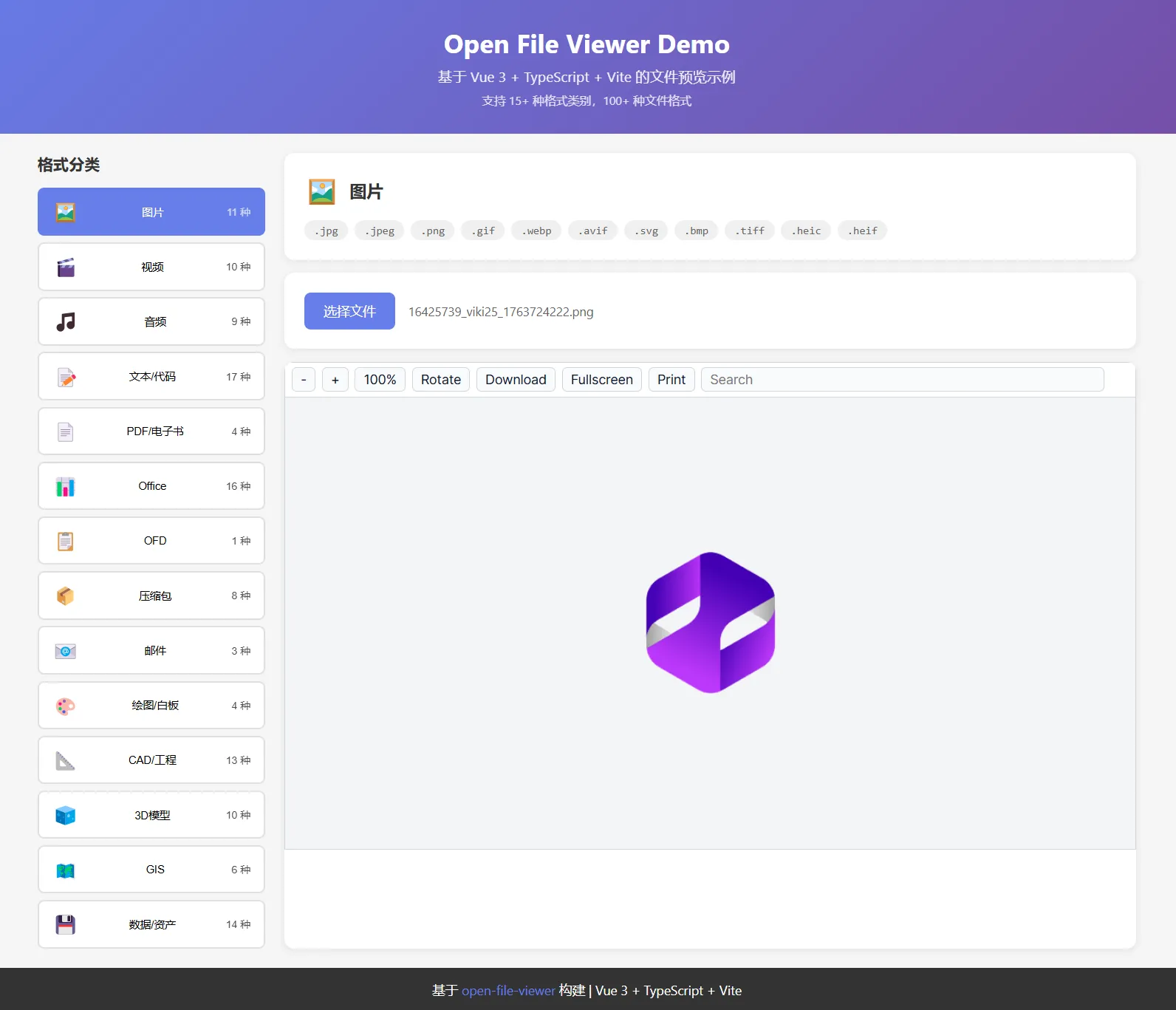
Task: Click the clipboard icon for OFD
Action: (x=66, y=541)
